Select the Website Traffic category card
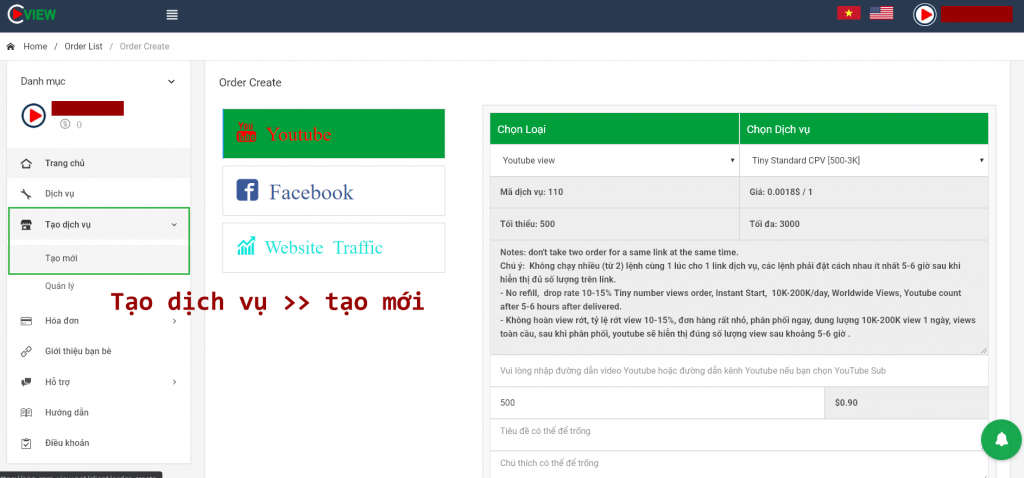The image size is (1024, 478). tap(334, 247)
